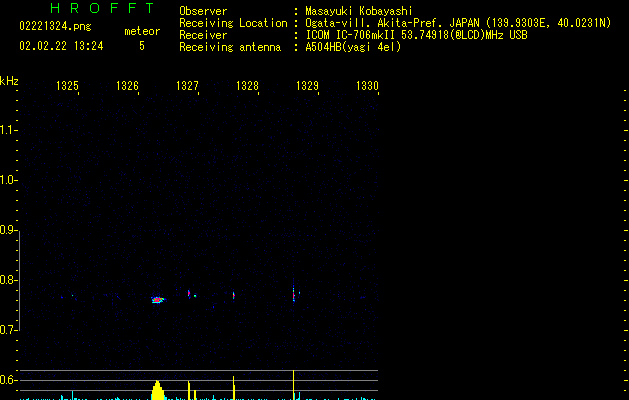The height and width of the screenshot is (400, 629).
Task: Click the 1327 time axis marker
Action: point(187,86)
